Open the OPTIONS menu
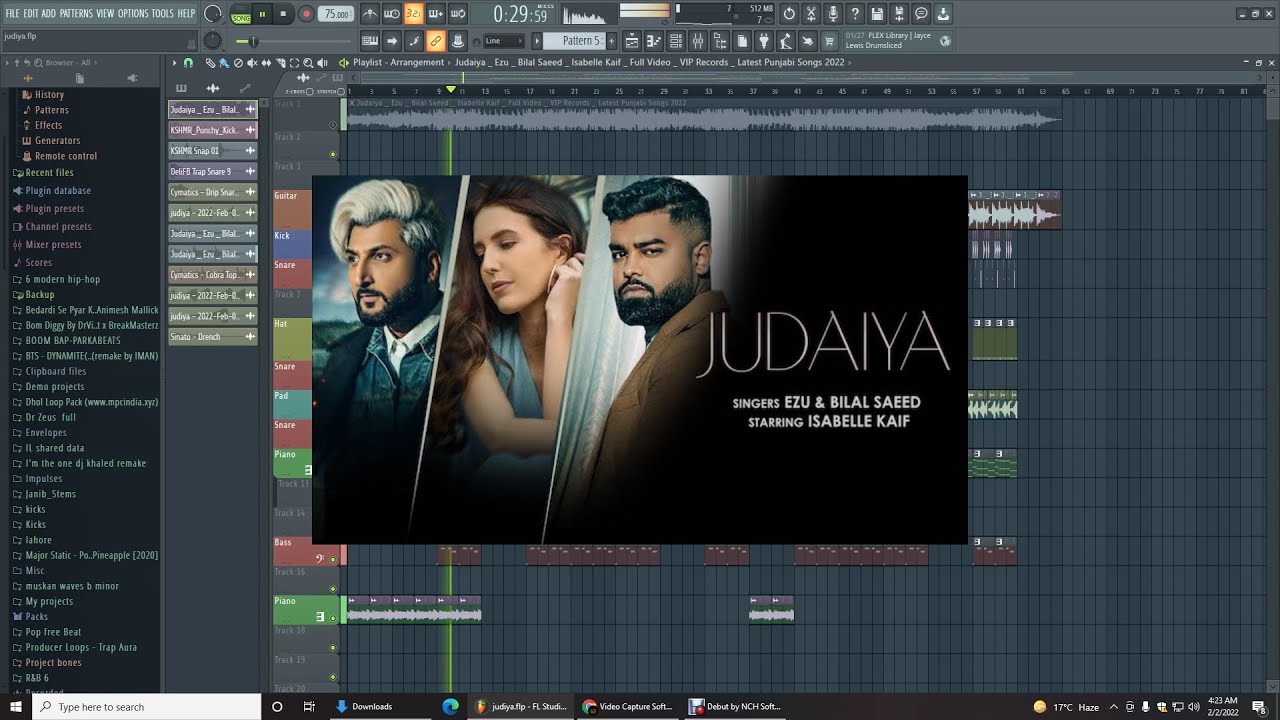The height and width of the screenshot is (720, 1280). point(133,13)
